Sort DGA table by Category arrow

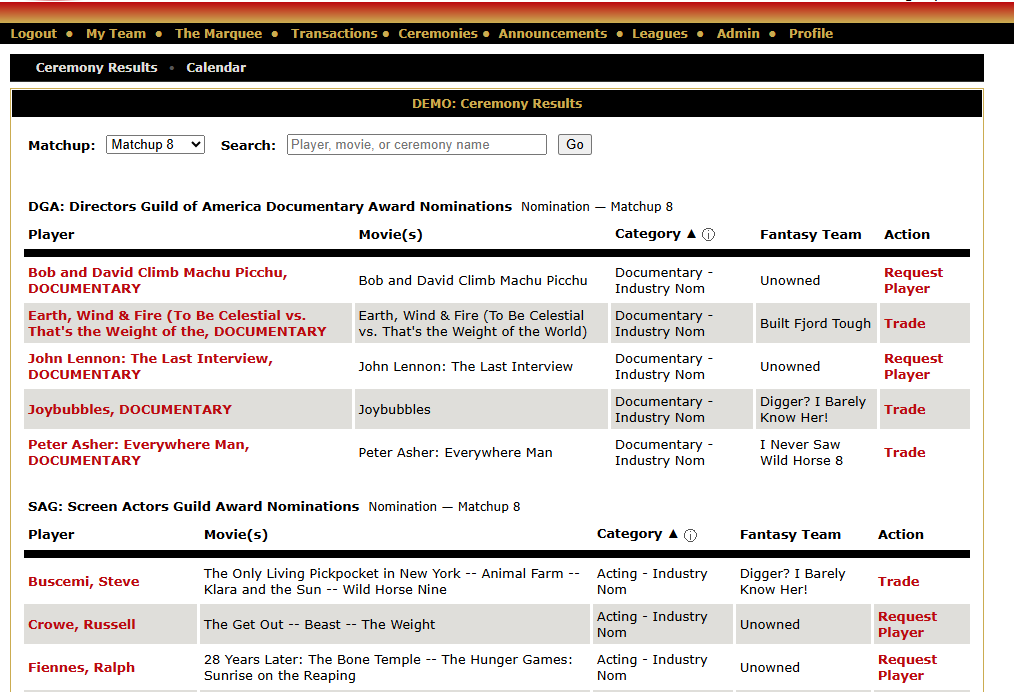(x=691, y=234)
